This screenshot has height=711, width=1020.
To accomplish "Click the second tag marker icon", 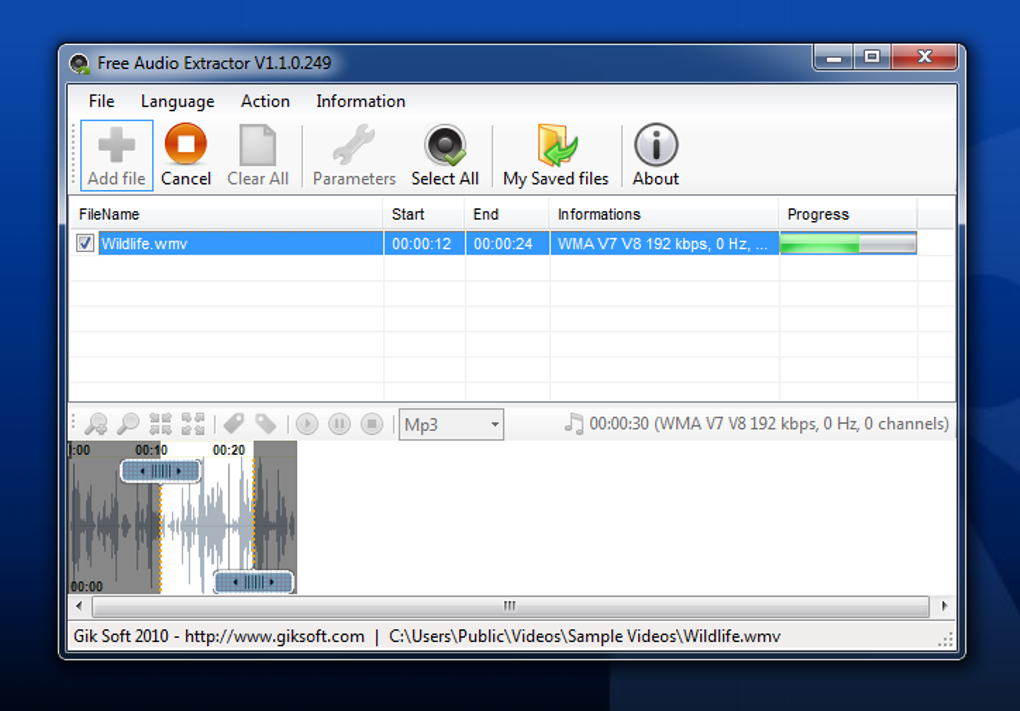I will (265, 424).
